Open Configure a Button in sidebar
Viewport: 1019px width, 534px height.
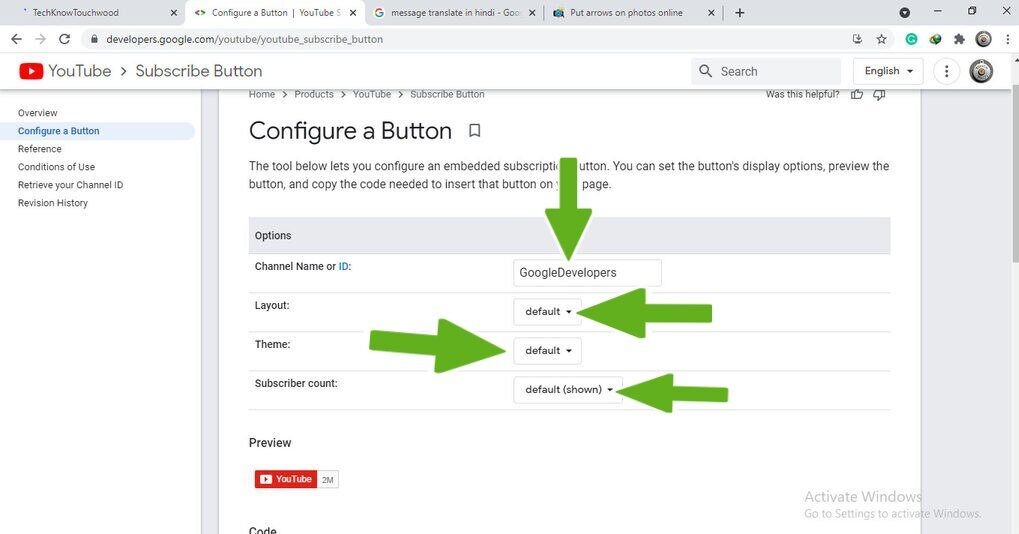(x=58, y=131)
